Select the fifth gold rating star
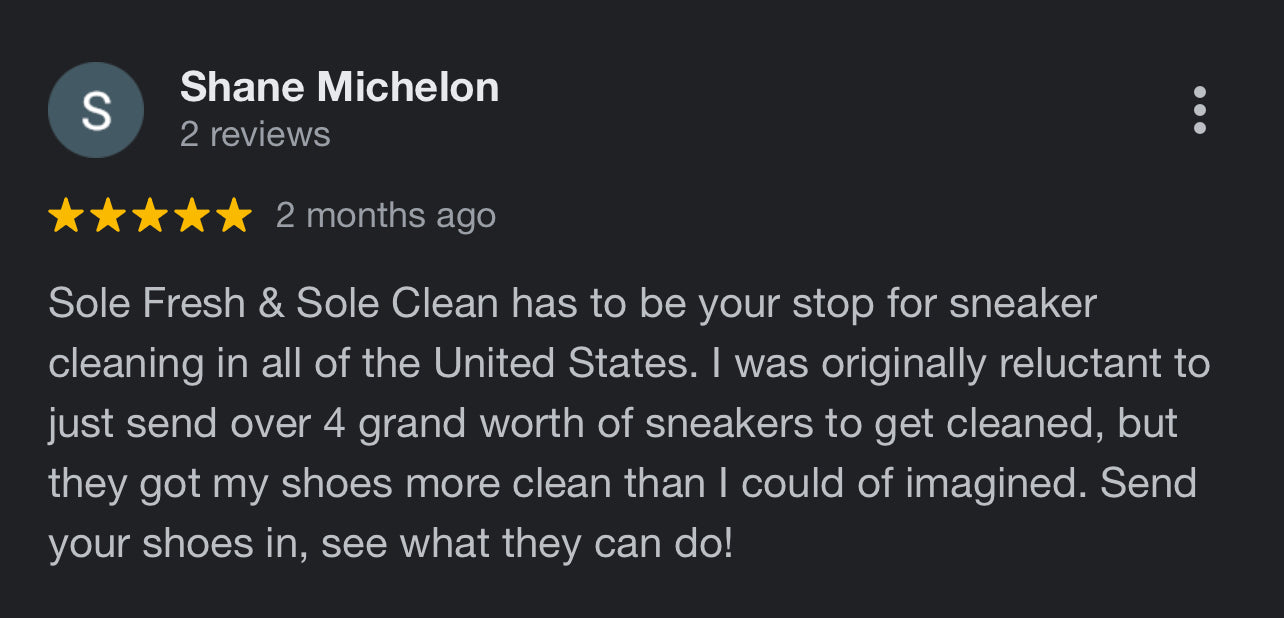The image size is (1284, 618). point(234,215)
